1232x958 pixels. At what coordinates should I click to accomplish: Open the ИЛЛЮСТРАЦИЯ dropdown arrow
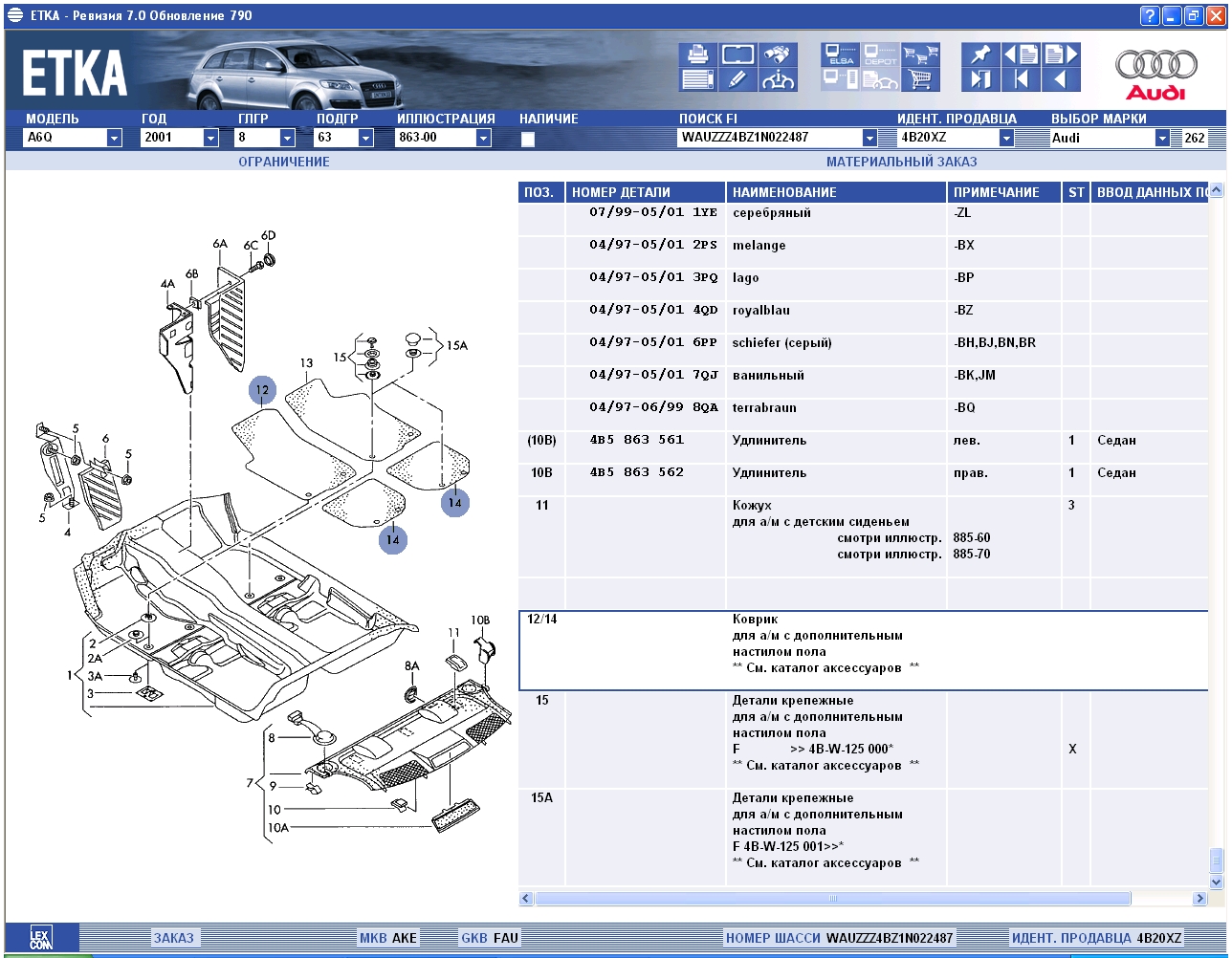[483, 139]
